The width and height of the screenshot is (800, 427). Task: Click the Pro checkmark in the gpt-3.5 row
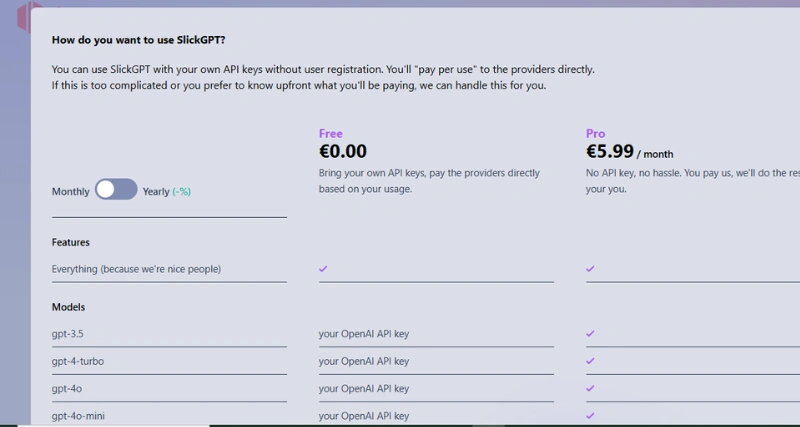tap(590, 334)
